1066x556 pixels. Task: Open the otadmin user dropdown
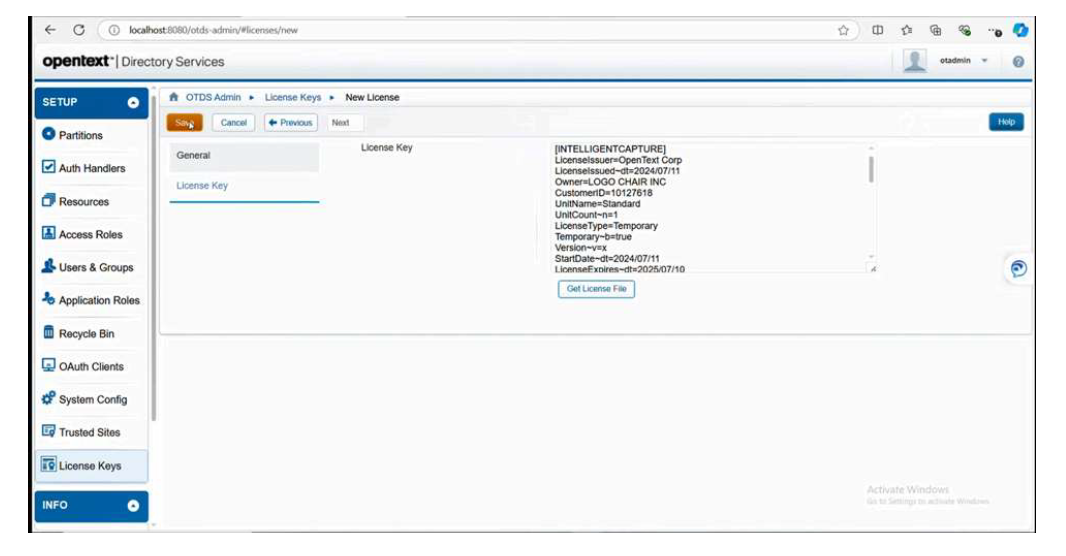click(x=984, y=62)
